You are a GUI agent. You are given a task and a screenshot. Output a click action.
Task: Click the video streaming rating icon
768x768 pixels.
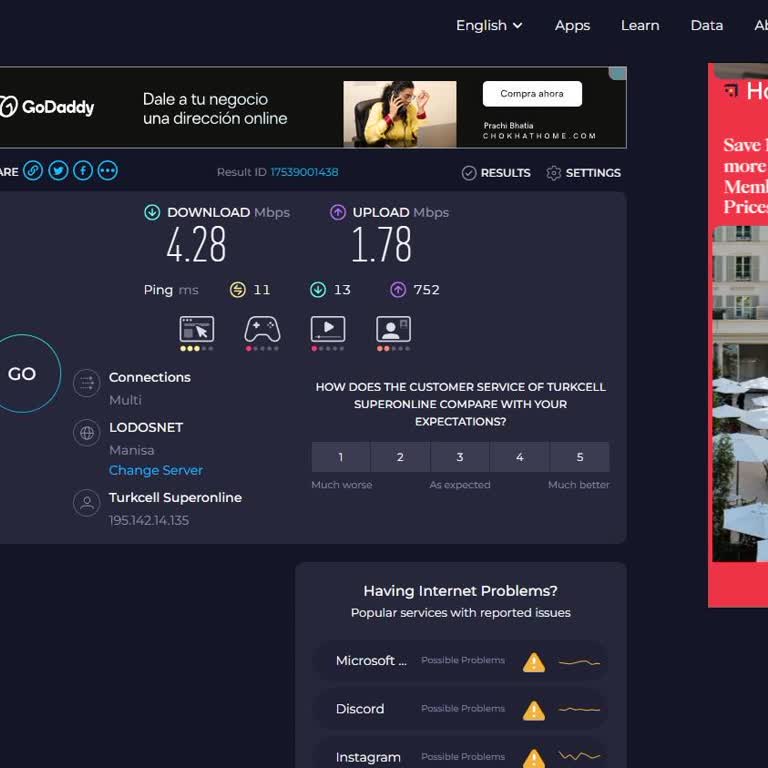[328, 329]
